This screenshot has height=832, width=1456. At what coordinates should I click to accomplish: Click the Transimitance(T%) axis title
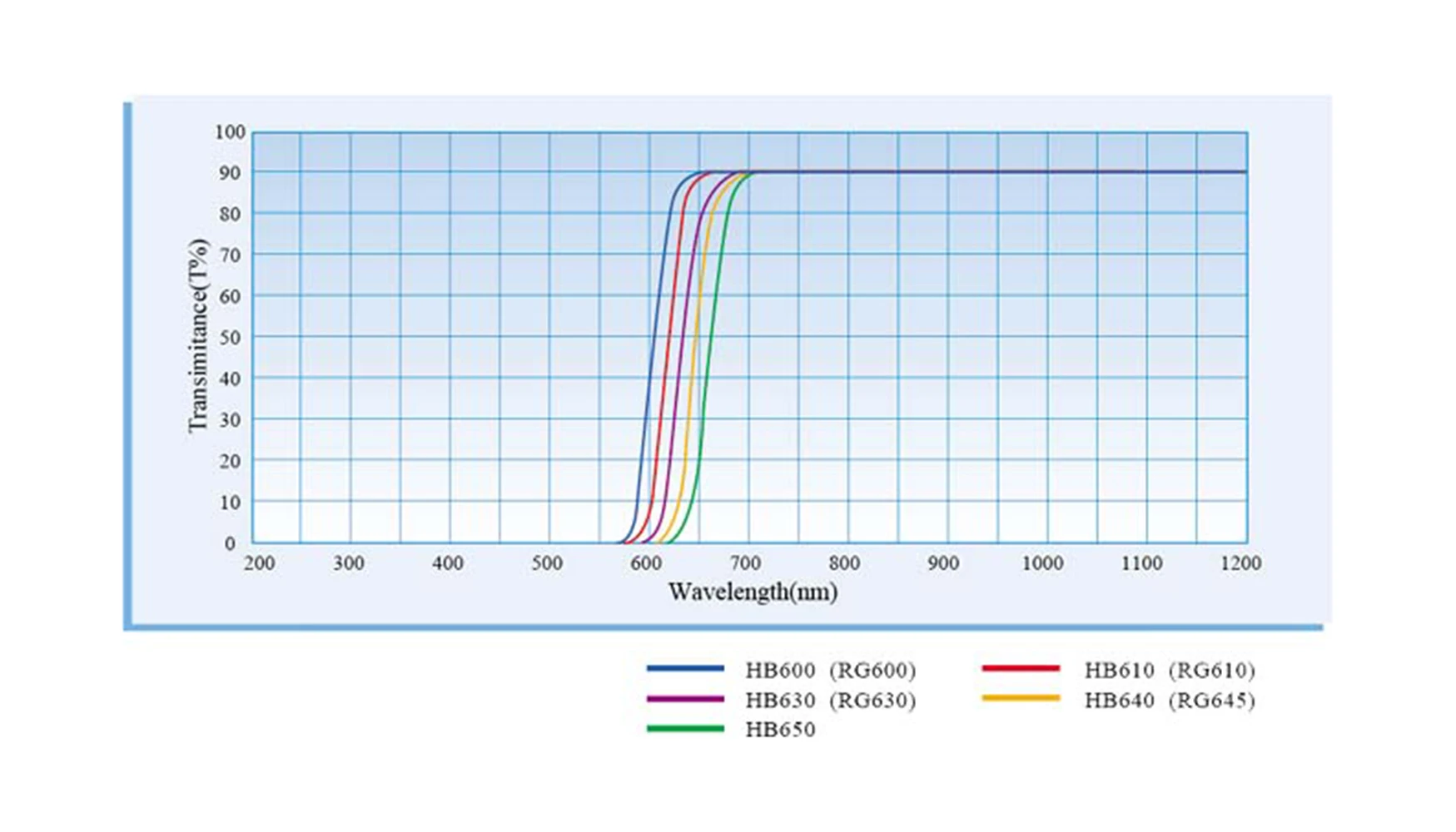click(198, 335)
